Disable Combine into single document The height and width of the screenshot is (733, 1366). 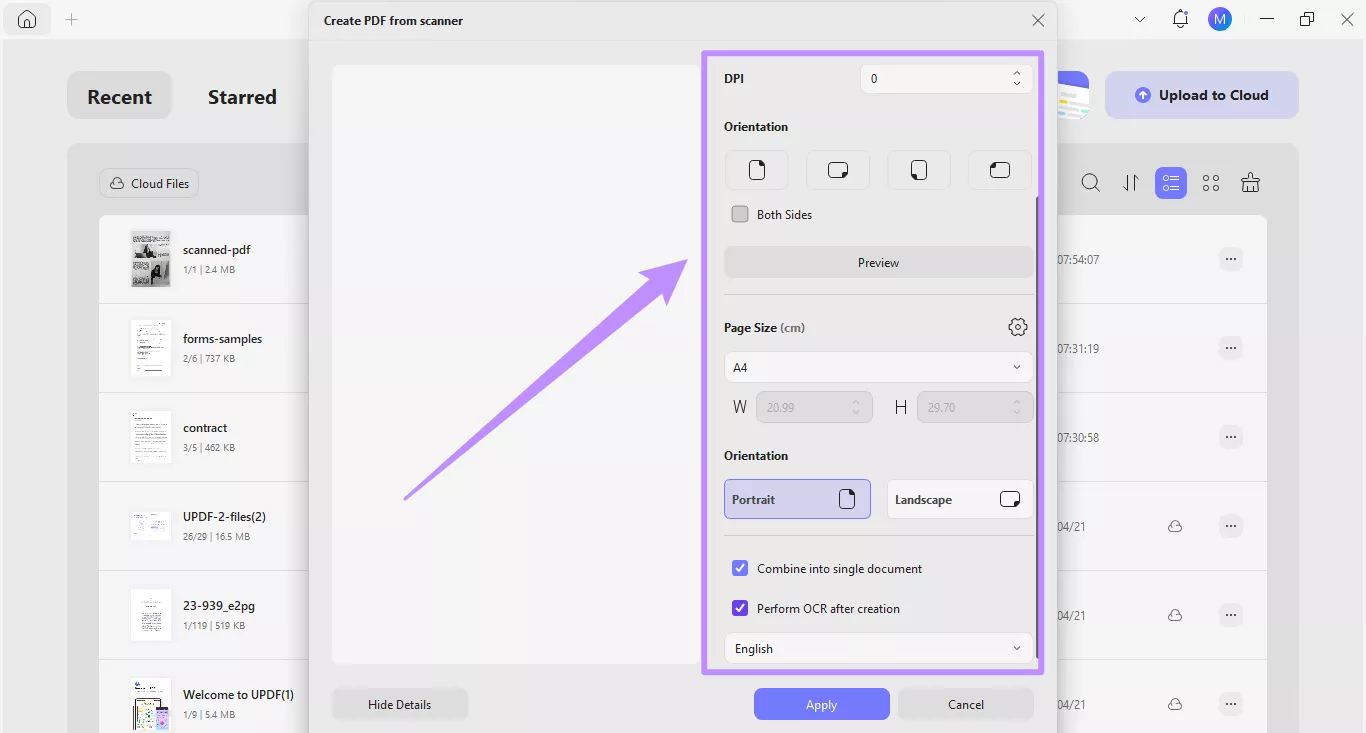point(740,568)
